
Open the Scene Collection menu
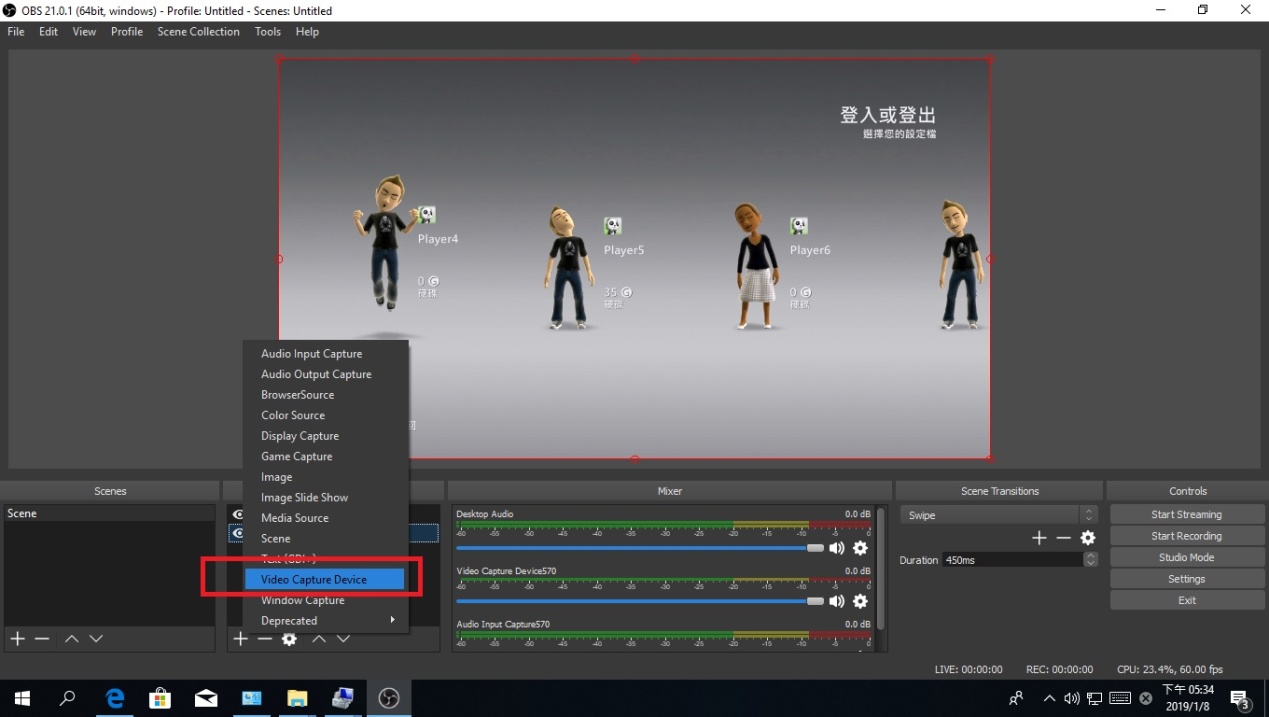(x=198, y=32)
